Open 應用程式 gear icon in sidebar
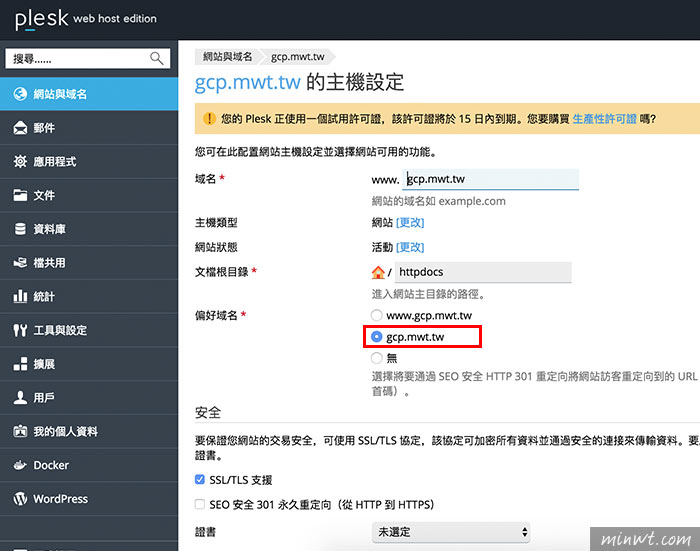Viewport: 700px width, 551px height. [20, 161]
